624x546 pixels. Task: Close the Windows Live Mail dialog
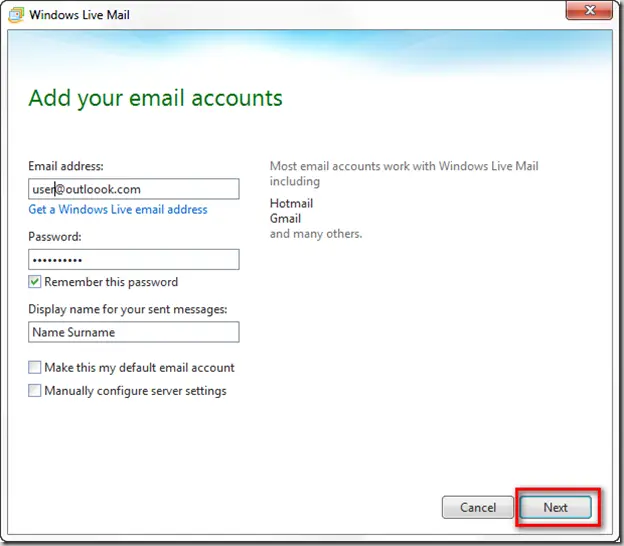pos(589,10)
